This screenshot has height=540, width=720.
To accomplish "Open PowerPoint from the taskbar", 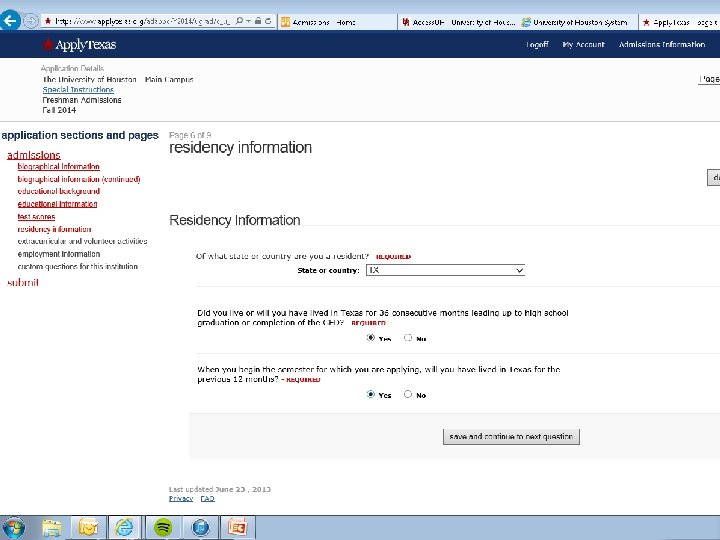I will [237, 528].
